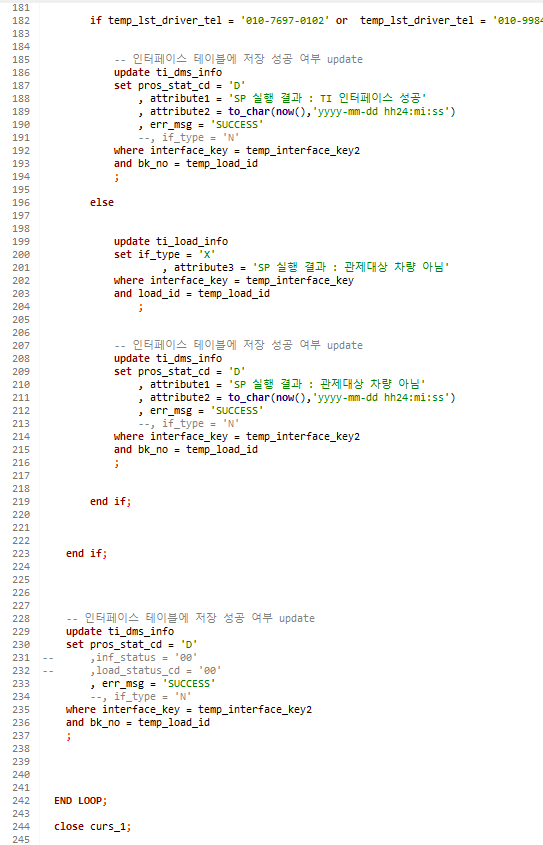Click the 'close curs_1;' statement
The height and width of the screenshot is (845, 543).
click(93, 827)
